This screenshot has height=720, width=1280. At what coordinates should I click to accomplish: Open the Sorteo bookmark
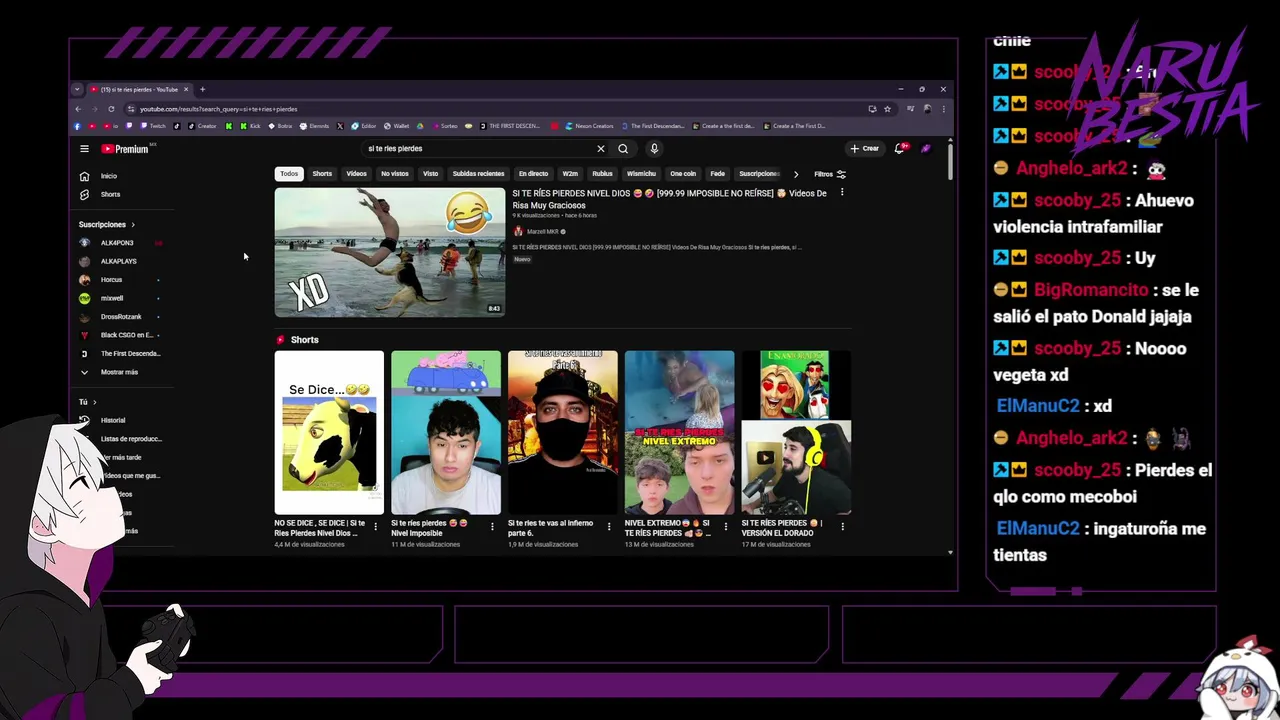(445, 126)
